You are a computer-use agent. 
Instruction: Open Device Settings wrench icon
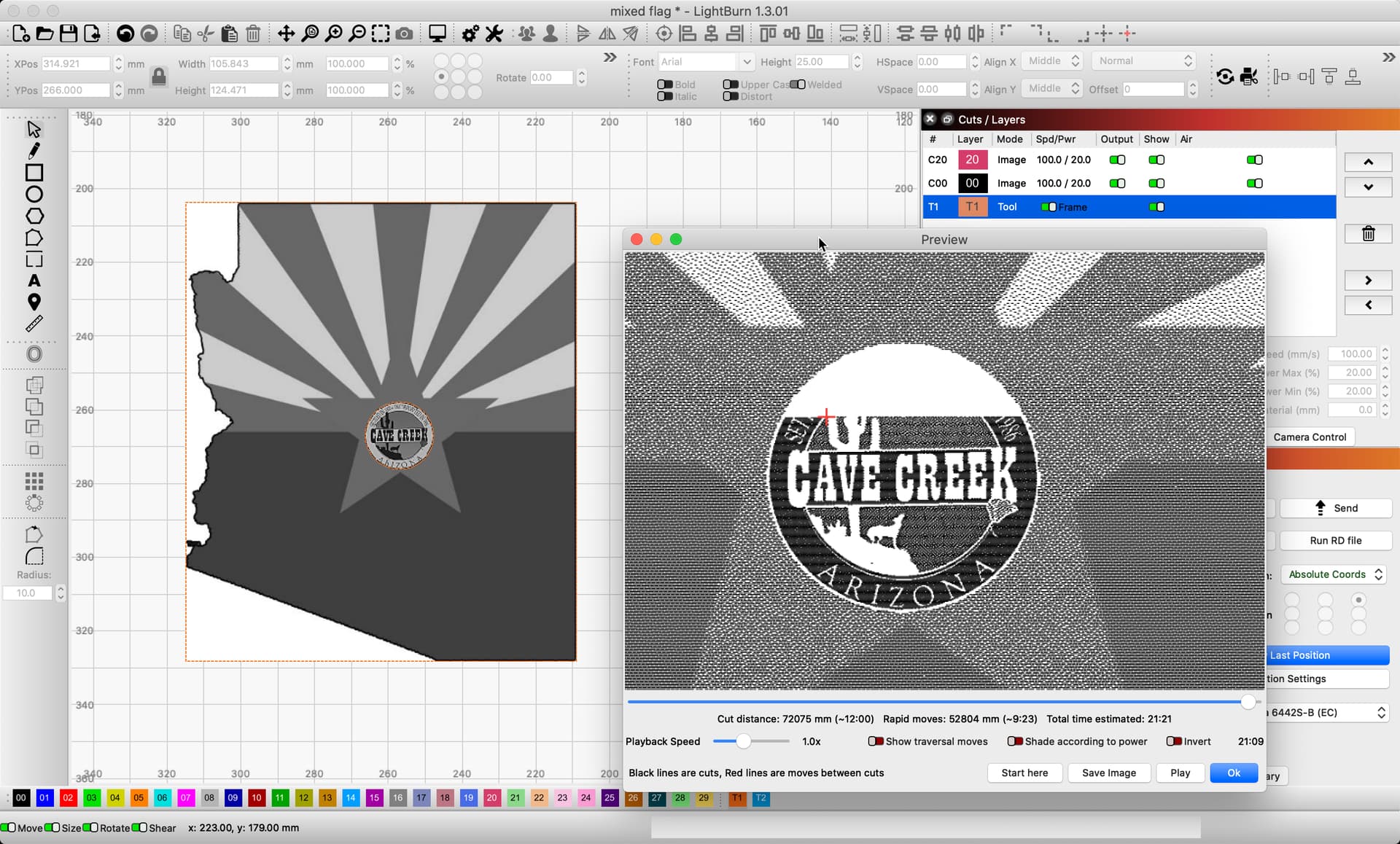pyautogui.click(x=494, y=34)
